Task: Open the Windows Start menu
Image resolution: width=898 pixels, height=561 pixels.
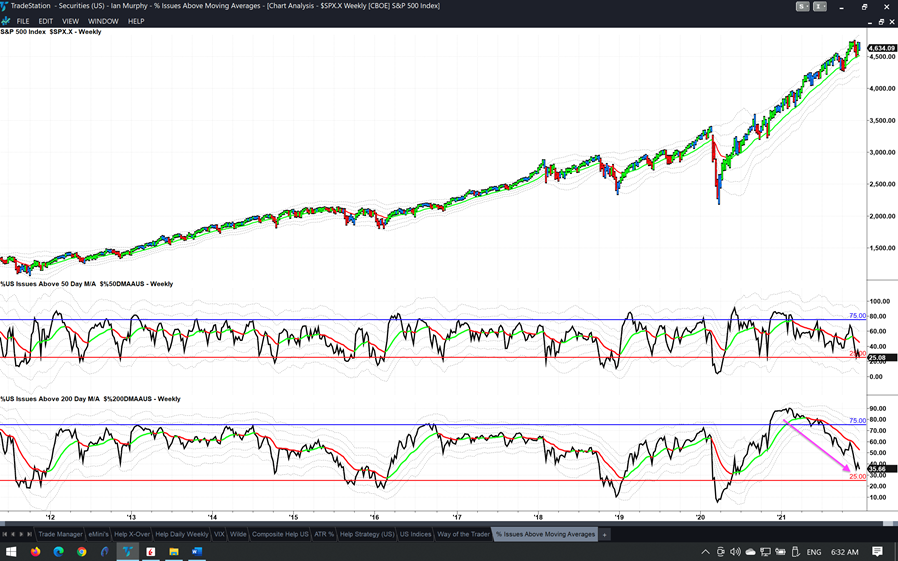Action: (11, 551)
